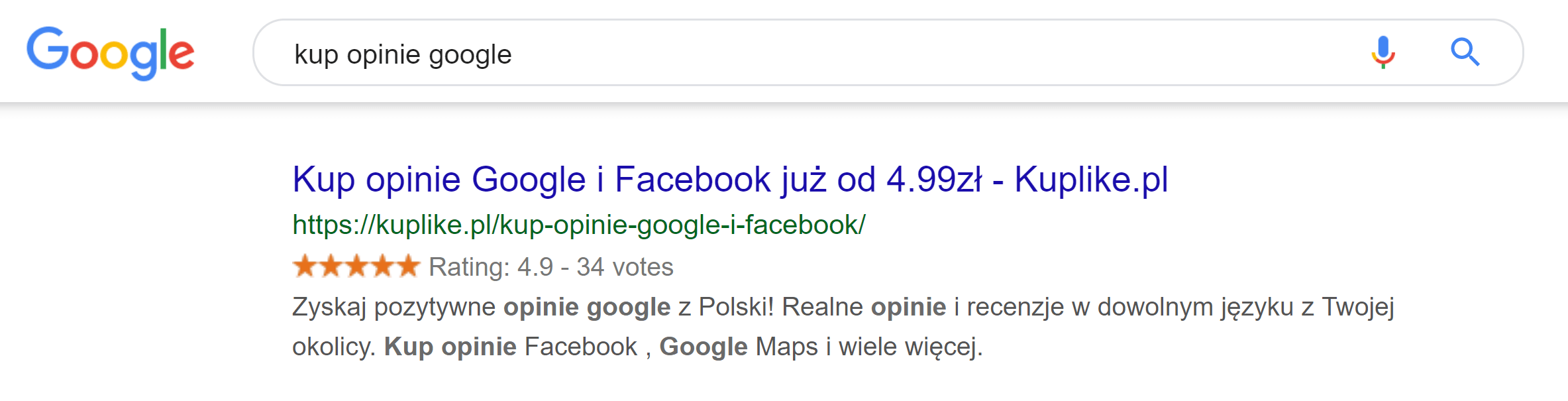The height and width of the screenshot is (401, 1568).
Task: Click the red letter e in the Google logo
Action: click(x=182, y=54)
